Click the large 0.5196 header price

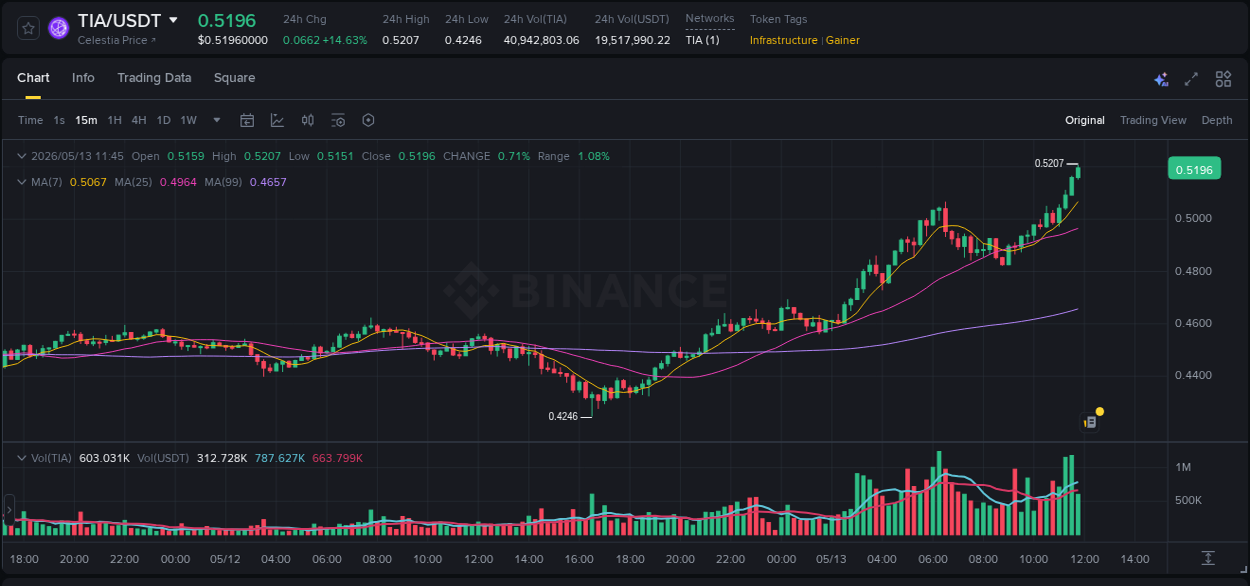pos(227,20)
